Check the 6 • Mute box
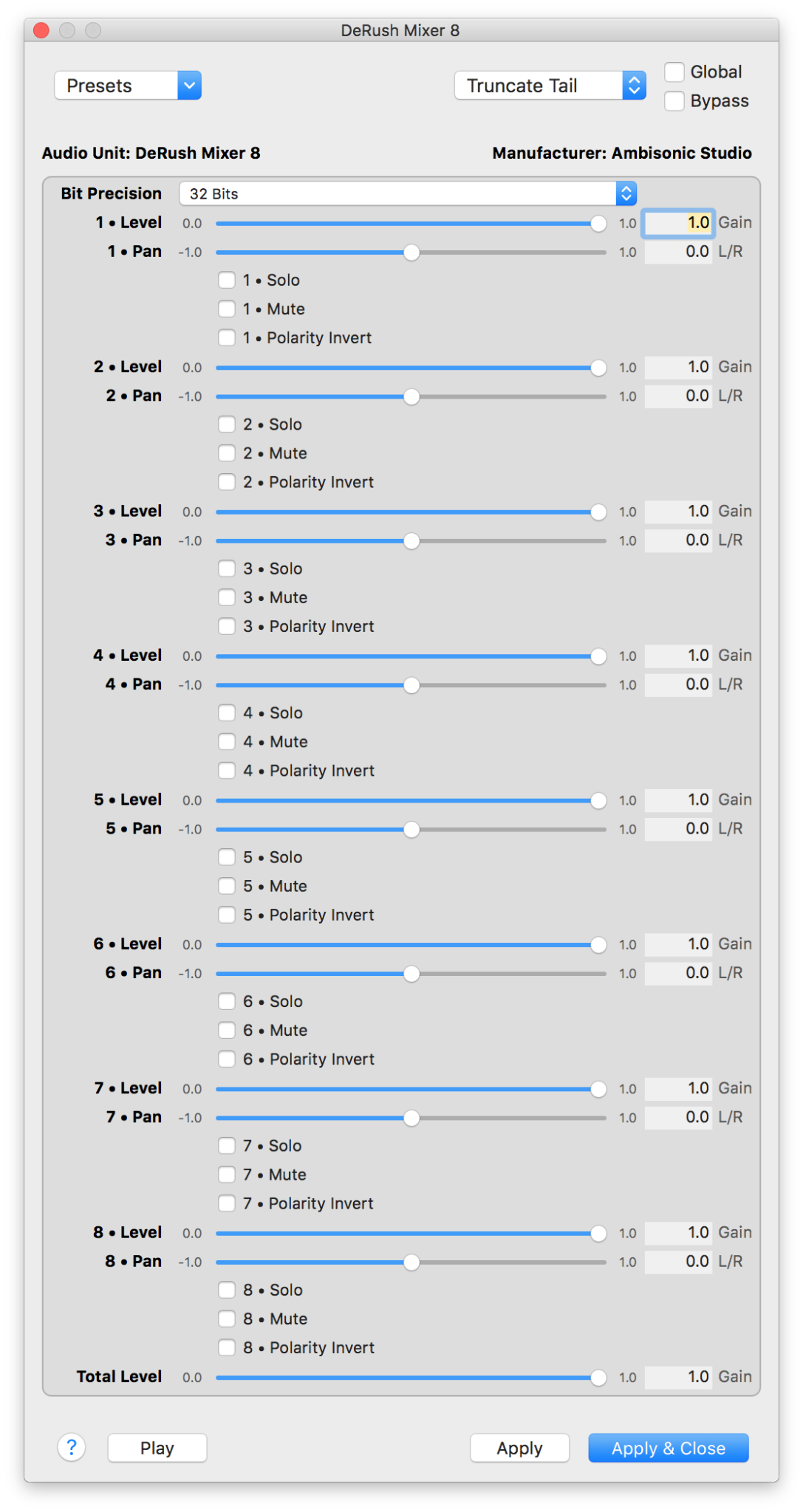803x1512 pixels. coord(227,1031)
